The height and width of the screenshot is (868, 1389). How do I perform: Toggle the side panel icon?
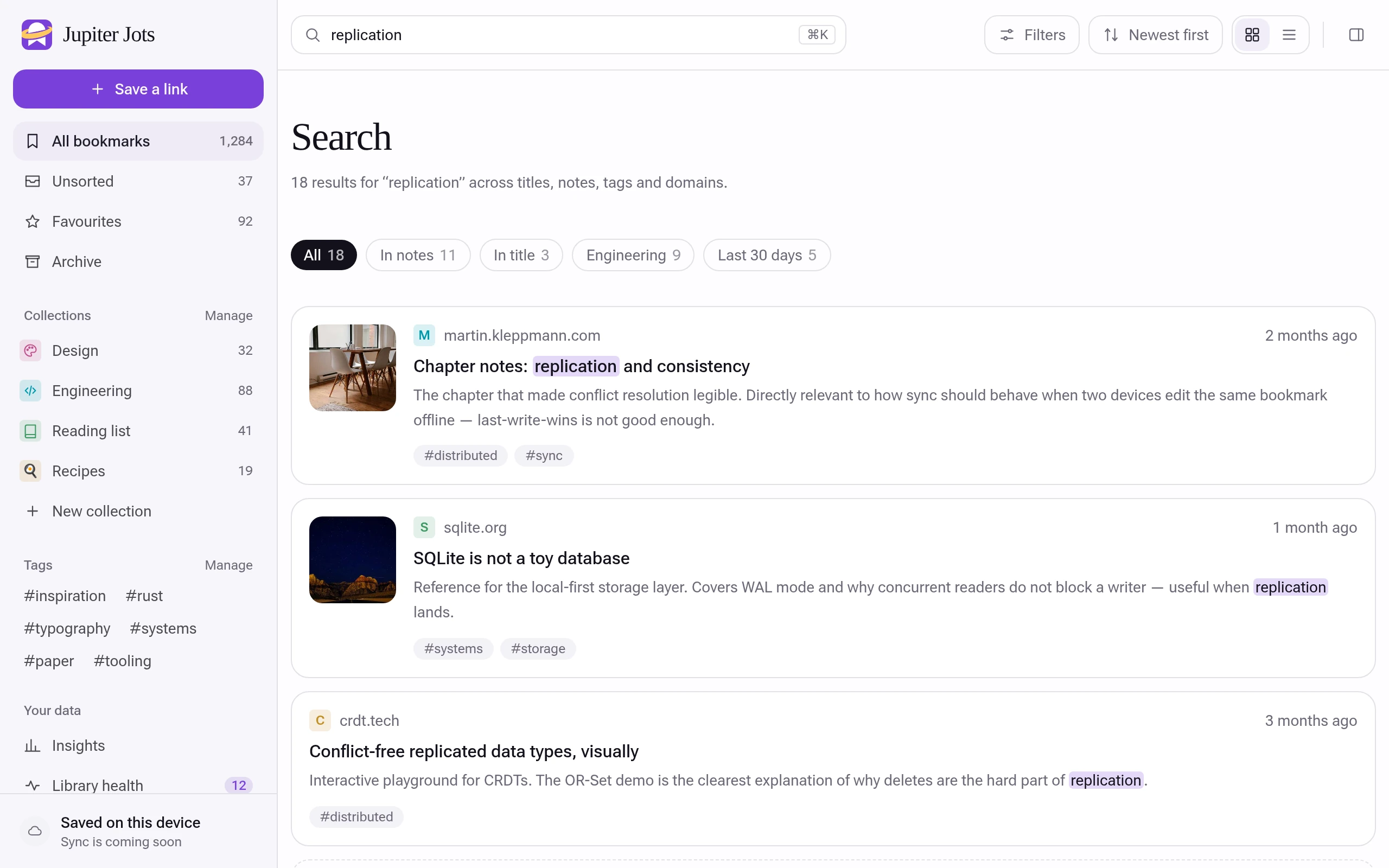[x=1356, y=35]
